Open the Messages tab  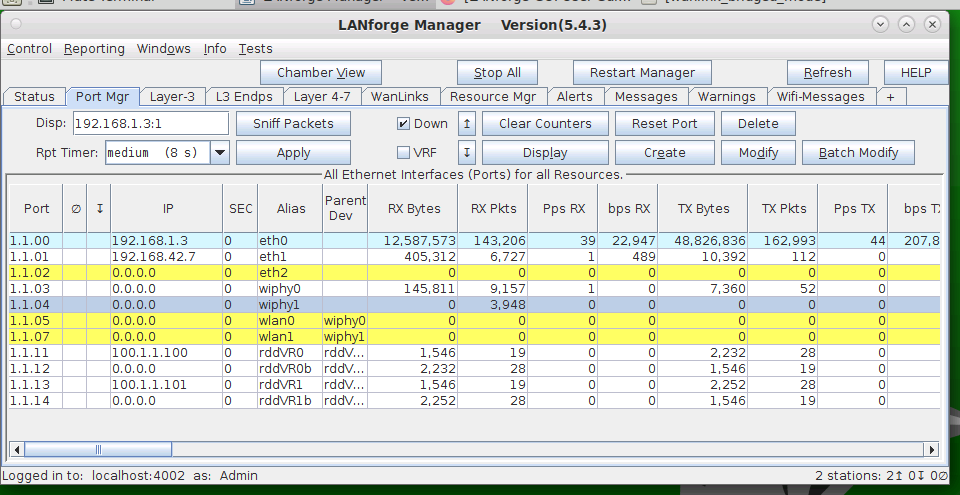(646, 97)
